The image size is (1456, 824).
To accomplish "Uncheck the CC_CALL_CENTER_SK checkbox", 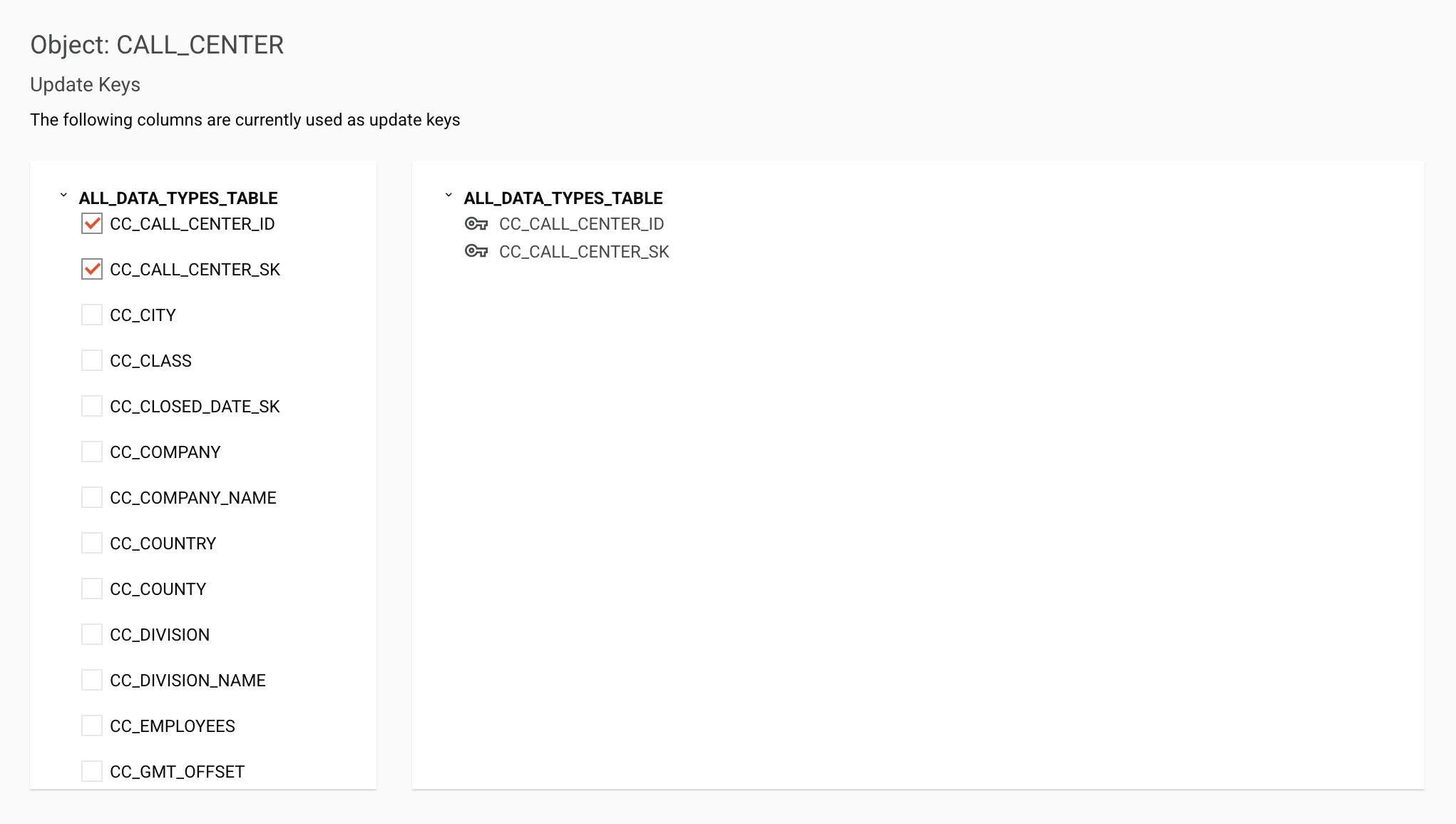I will 92,270.
